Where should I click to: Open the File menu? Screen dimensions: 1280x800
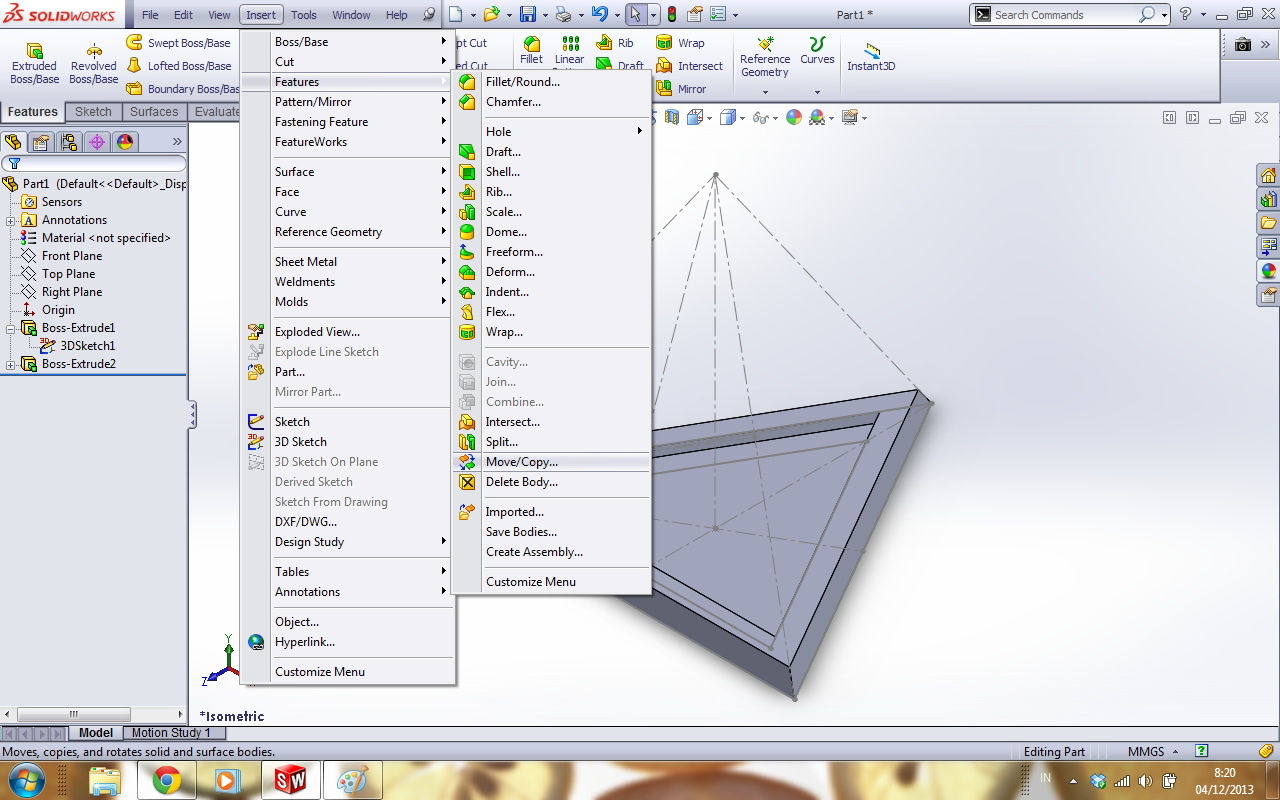(150, 15)
